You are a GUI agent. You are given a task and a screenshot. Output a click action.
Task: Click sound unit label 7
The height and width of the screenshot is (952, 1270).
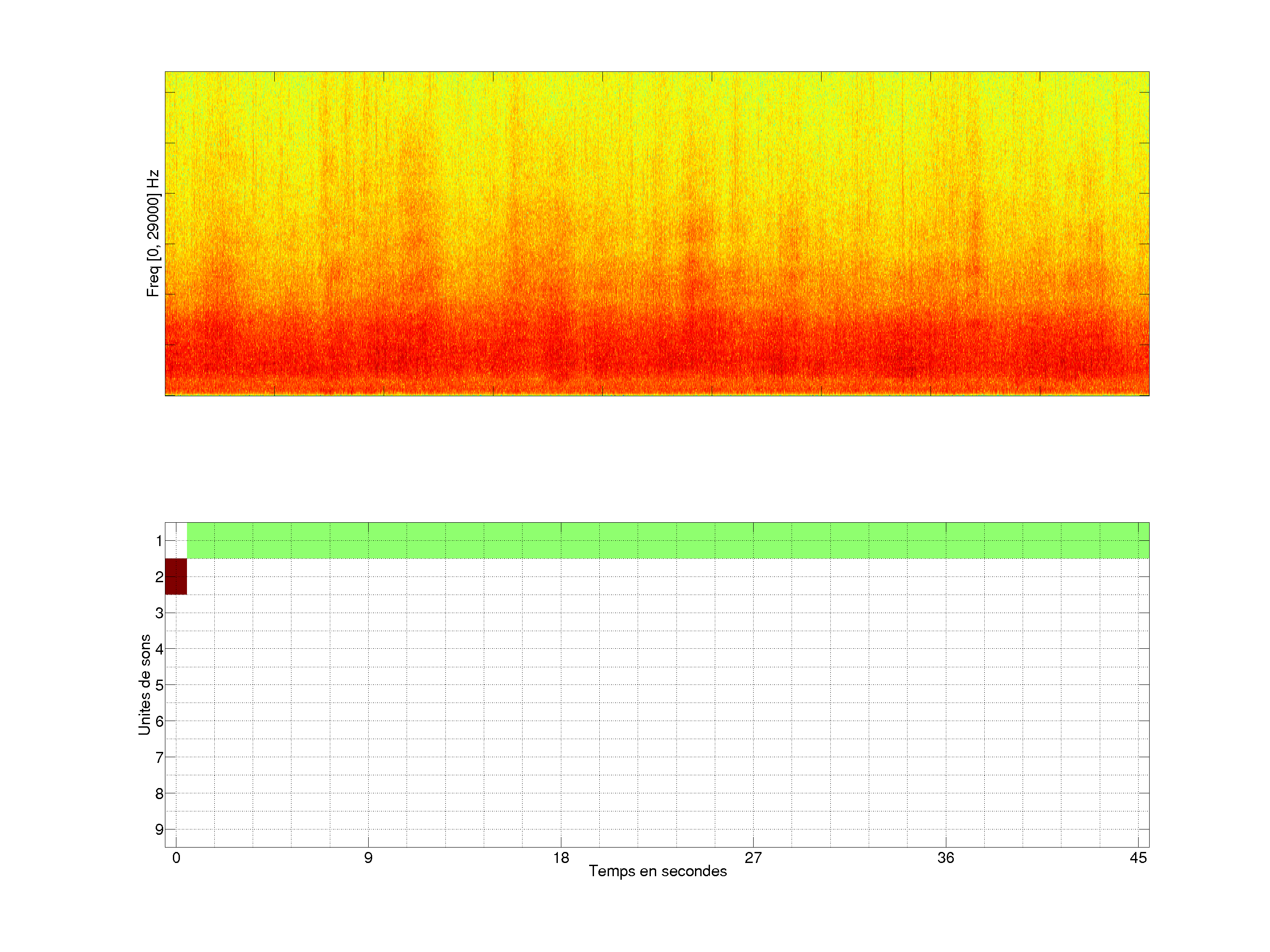[159, 758]
